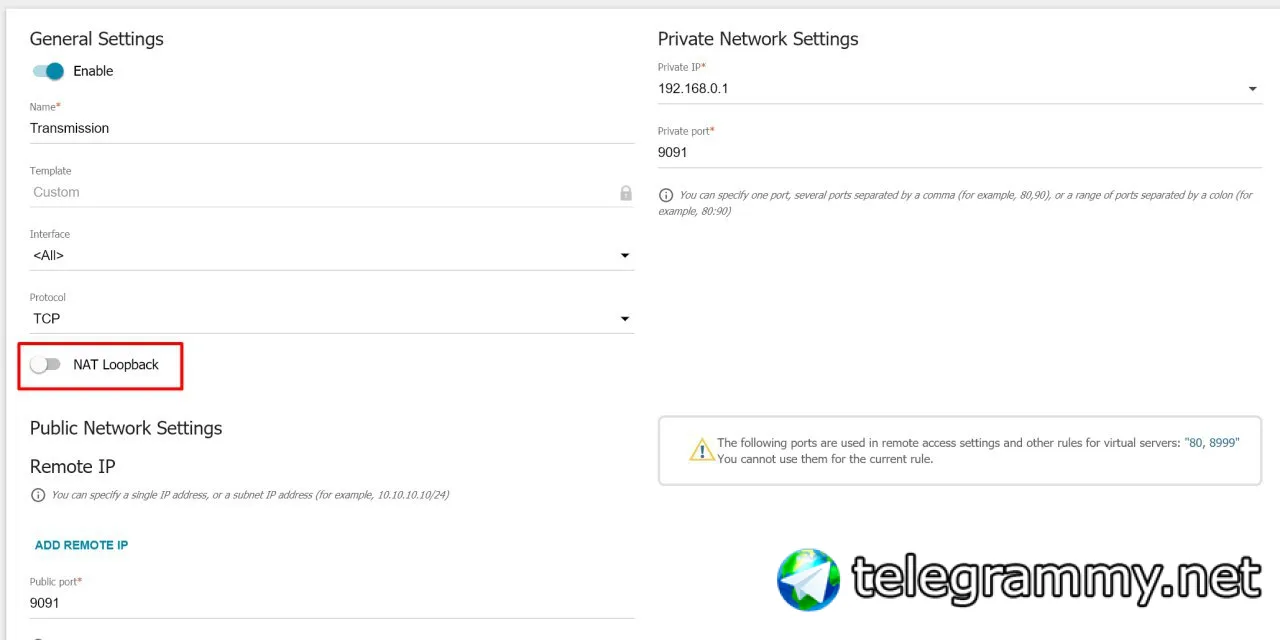The width and height of the screenshot is (1280, 640).
Task: Expand the Interface dropdown arrow
Action: pyautogui.click(x=625, y=256)
